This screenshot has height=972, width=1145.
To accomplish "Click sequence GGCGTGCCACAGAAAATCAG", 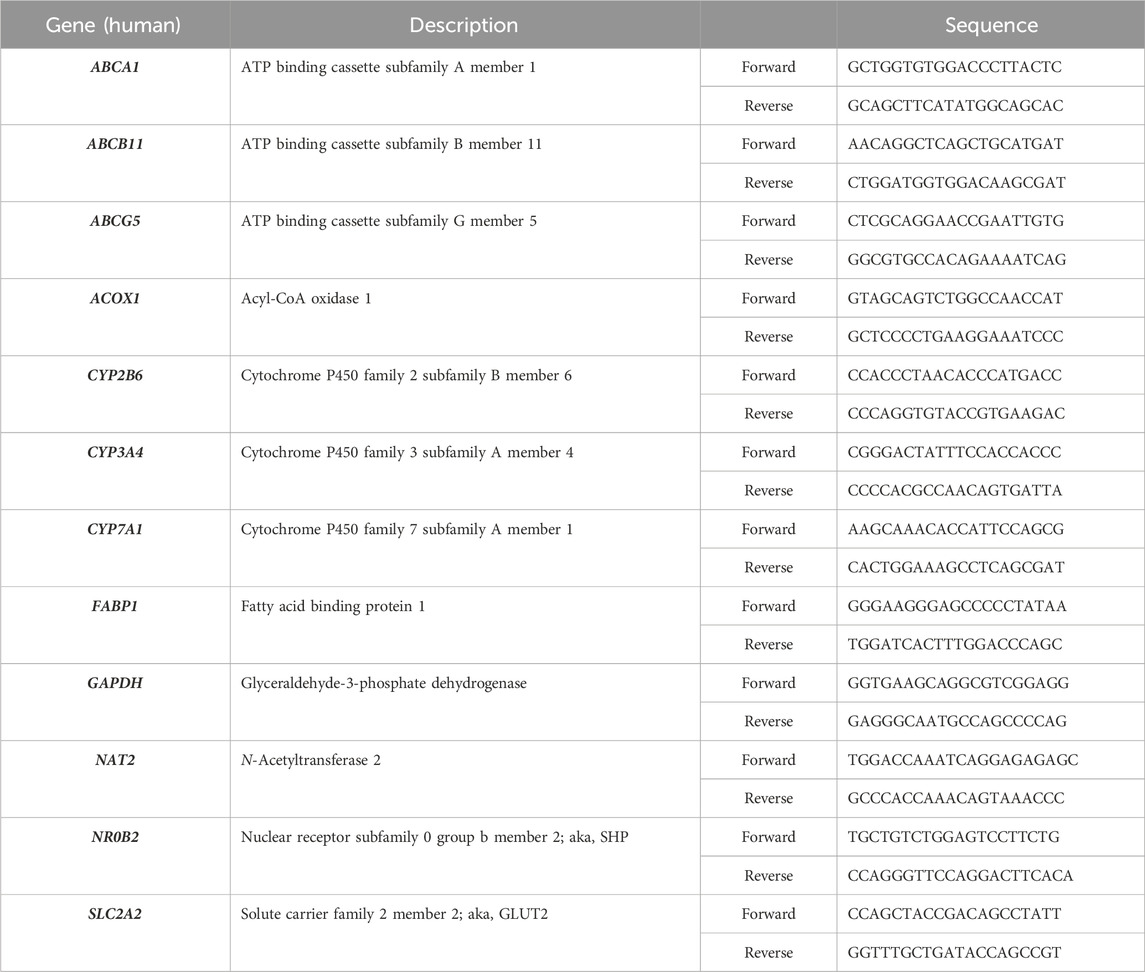I will coord(957,259).
